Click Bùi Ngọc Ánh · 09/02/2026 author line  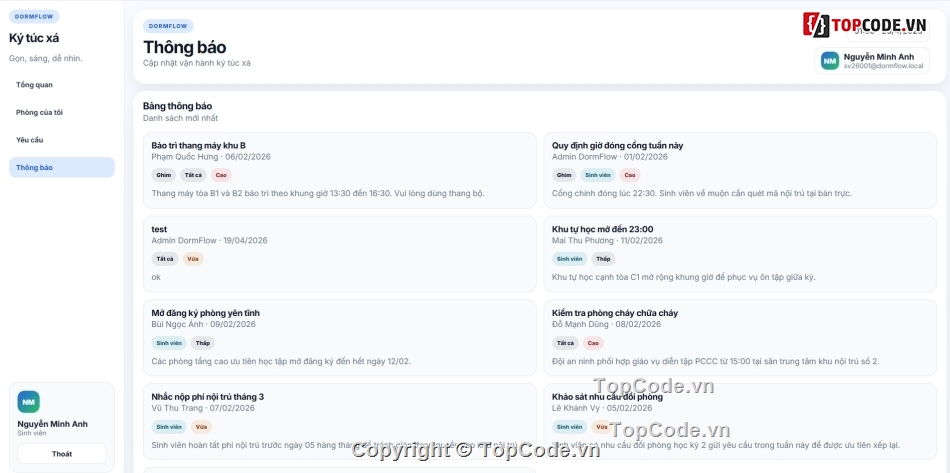(x=204, y=324)
